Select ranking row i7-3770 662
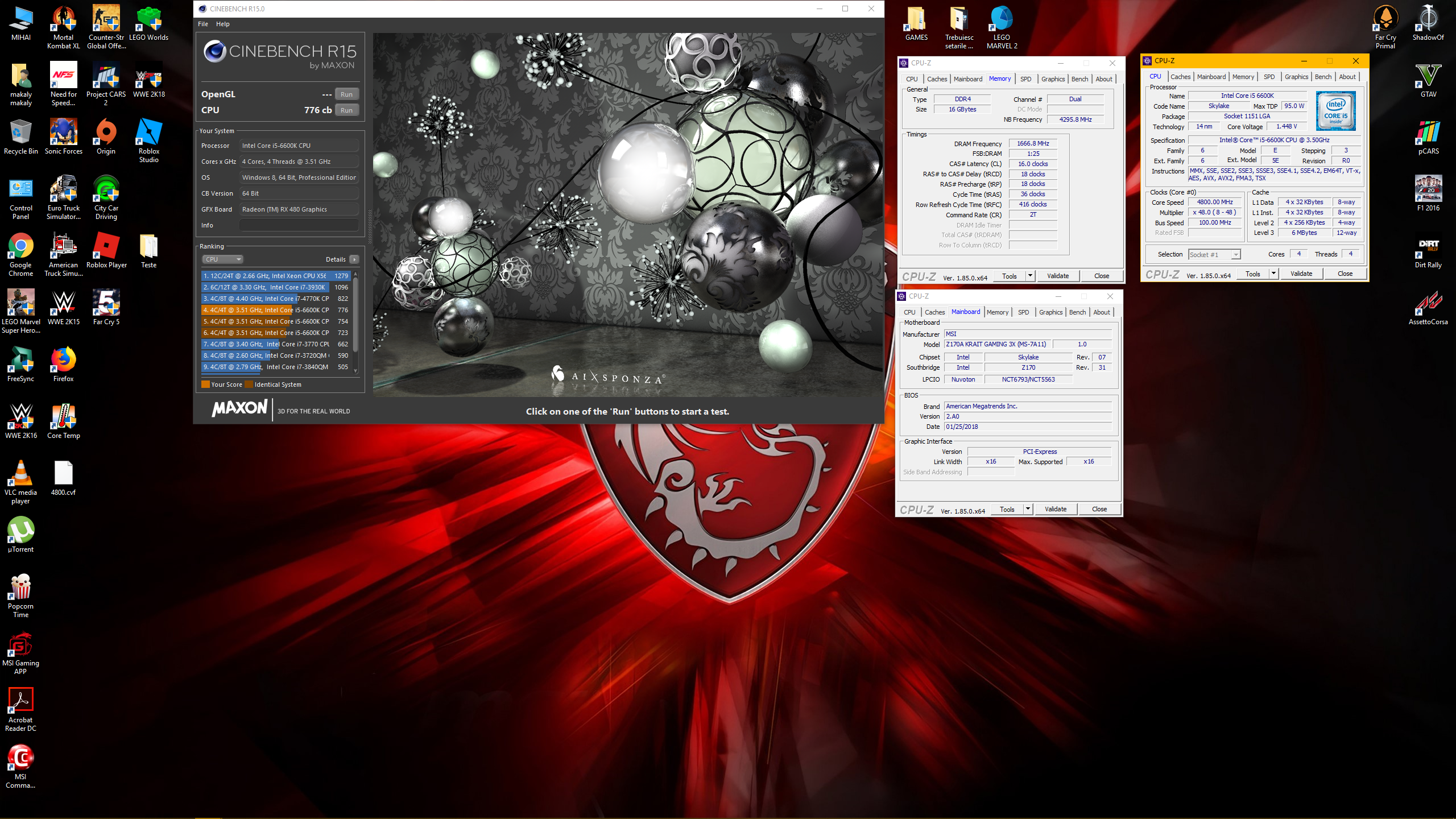This screenshot has width=1456, height=819. click(x=276, y=344)
